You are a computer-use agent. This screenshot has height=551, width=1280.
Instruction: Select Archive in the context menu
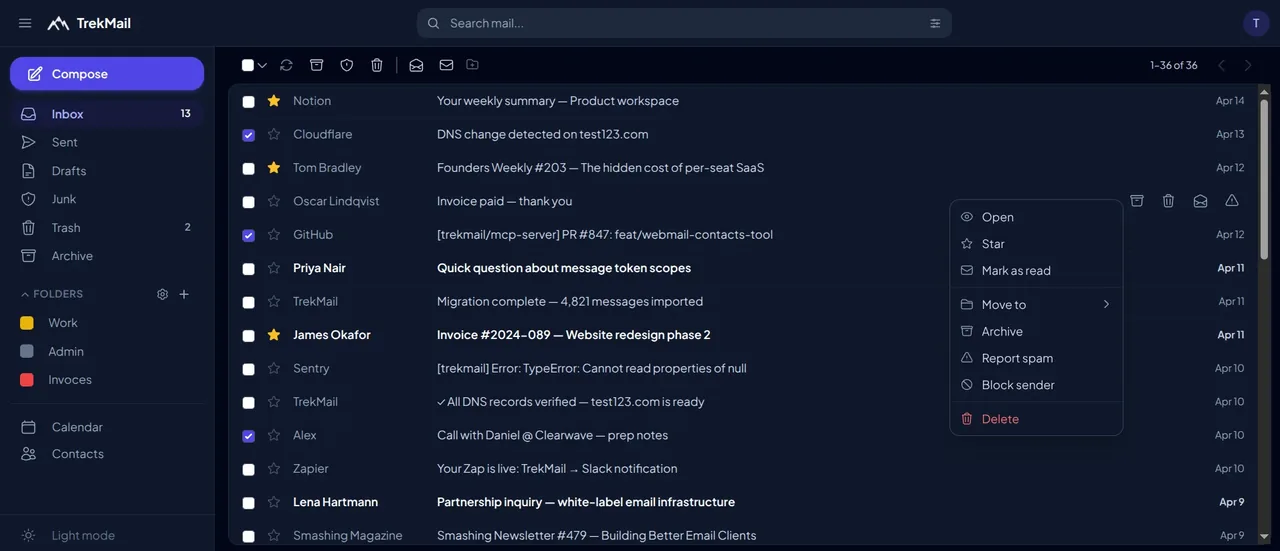click(1036, 331)
